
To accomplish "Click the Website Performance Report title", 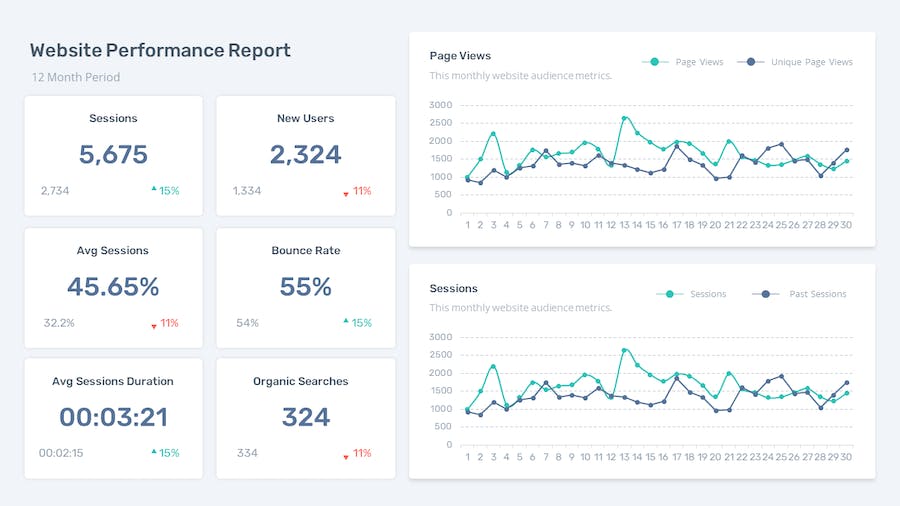I will (160, 50).
